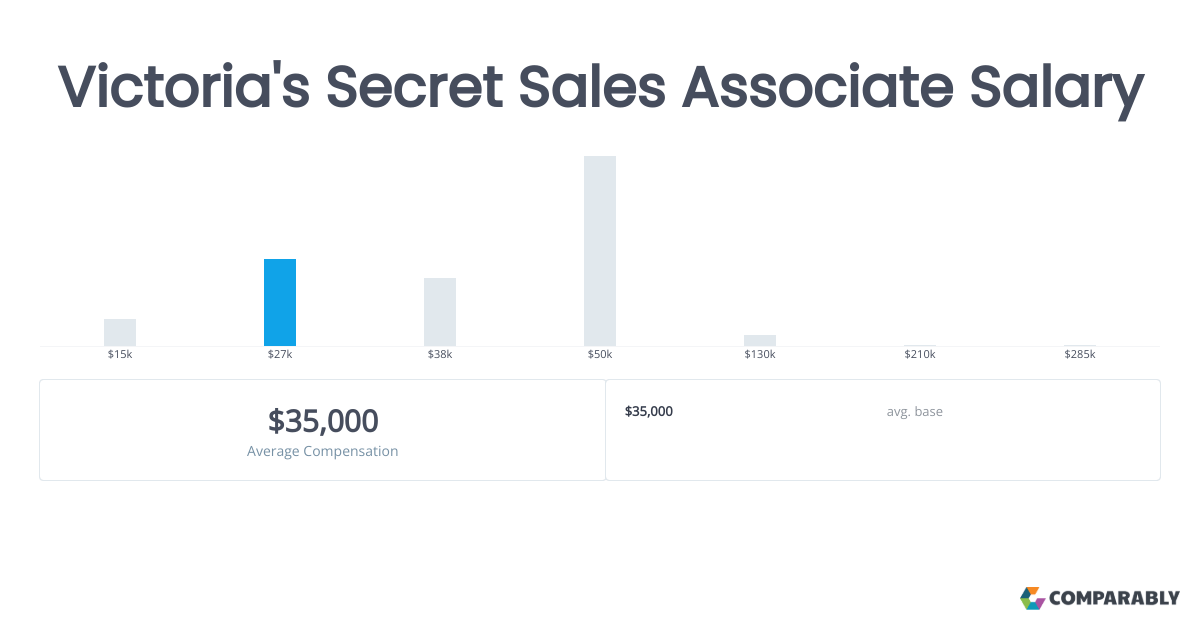Click the Comparably logo icon
This screenshot has height=630, width=1200.
tap(1032, 598)
